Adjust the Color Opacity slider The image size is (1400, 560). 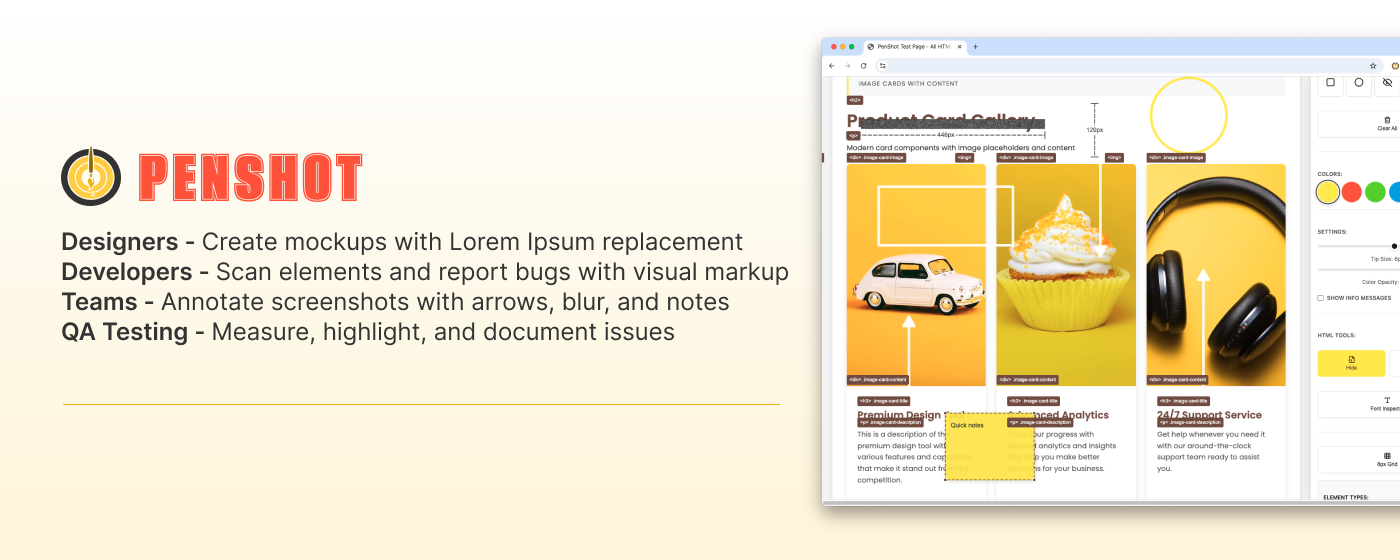click(x=1358, y=269)
